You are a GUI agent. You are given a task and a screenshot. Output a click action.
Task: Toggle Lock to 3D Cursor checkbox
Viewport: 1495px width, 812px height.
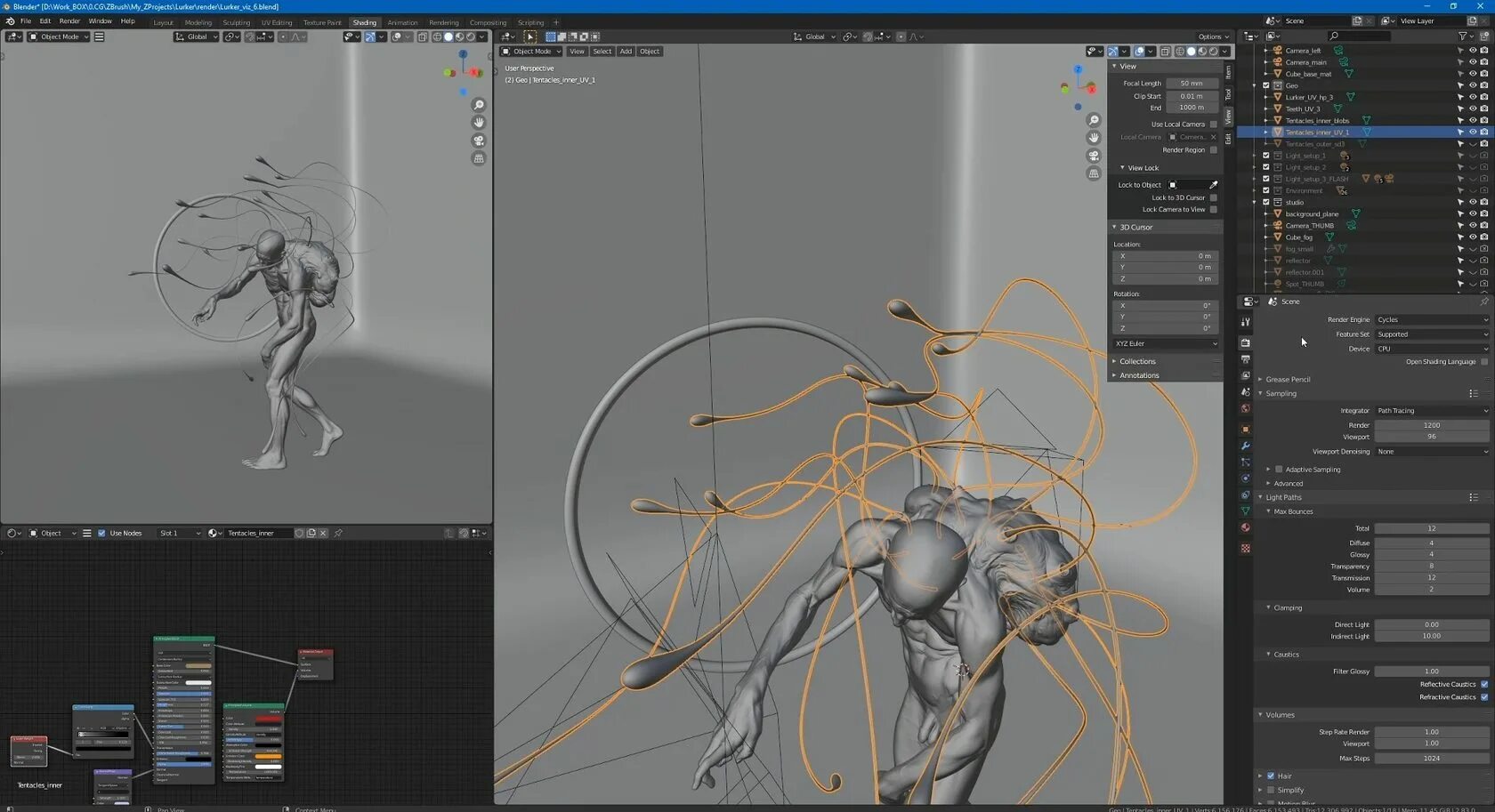pos(1214,197)
